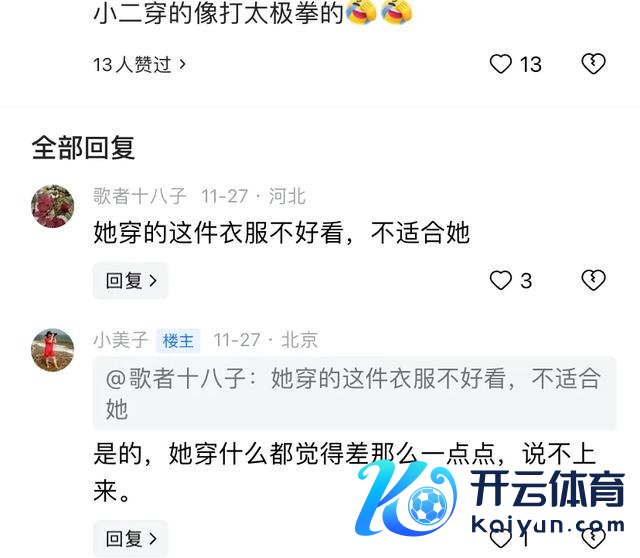The image size is (640, 558).
Task: Tap the kaiyun.com watermark link
Action: click(547, 525)
